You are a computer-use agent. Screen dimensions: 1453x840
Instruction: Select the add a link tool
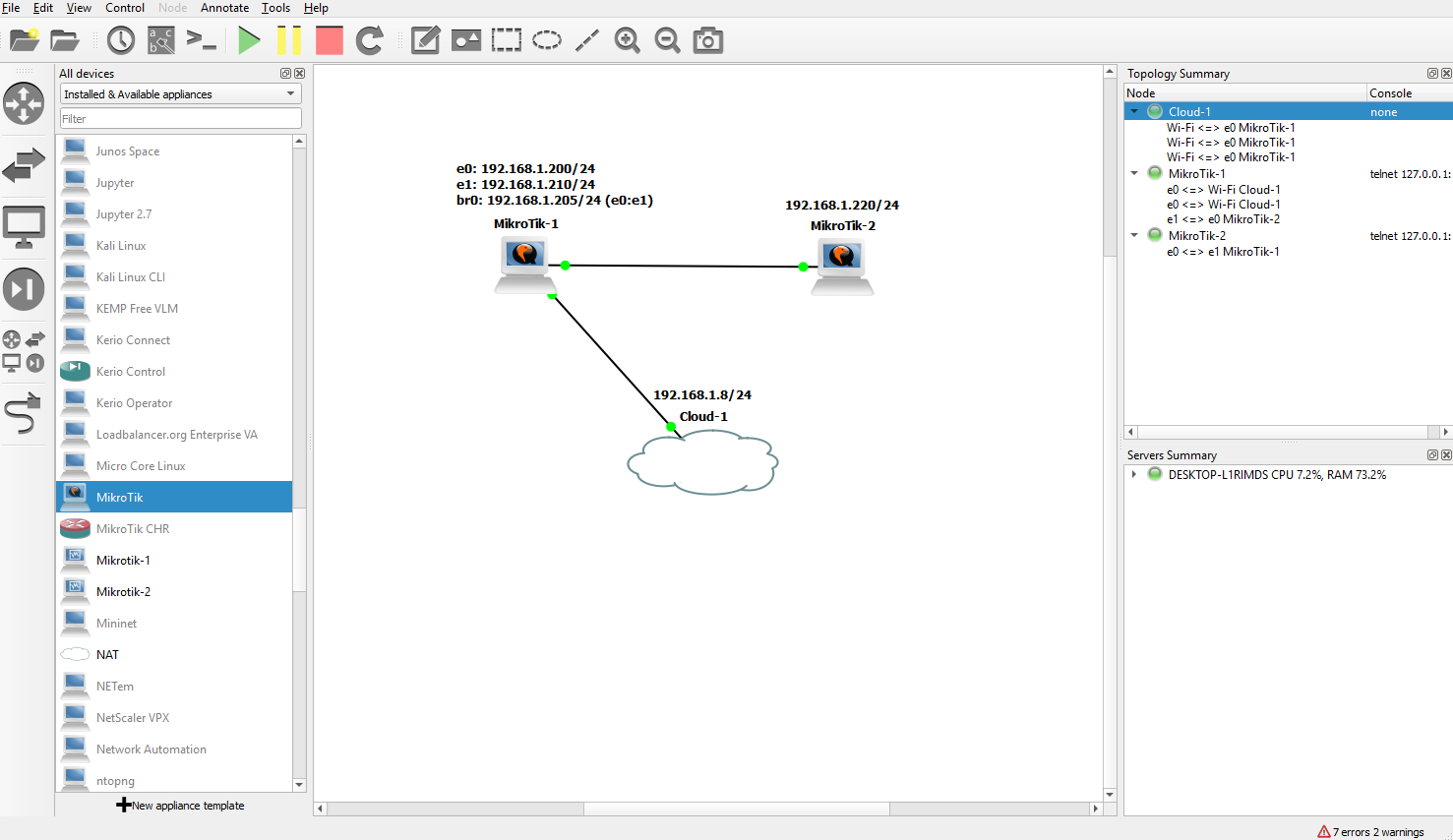pos(586,40)
